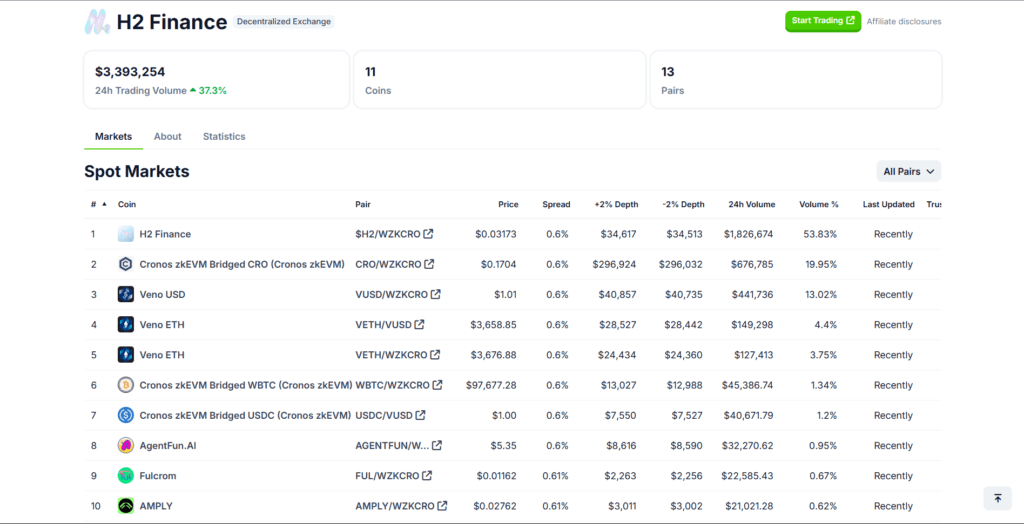Open AMPLY coin link
The height and width of the screenshot is (524, 1024).
coord(156,506)
